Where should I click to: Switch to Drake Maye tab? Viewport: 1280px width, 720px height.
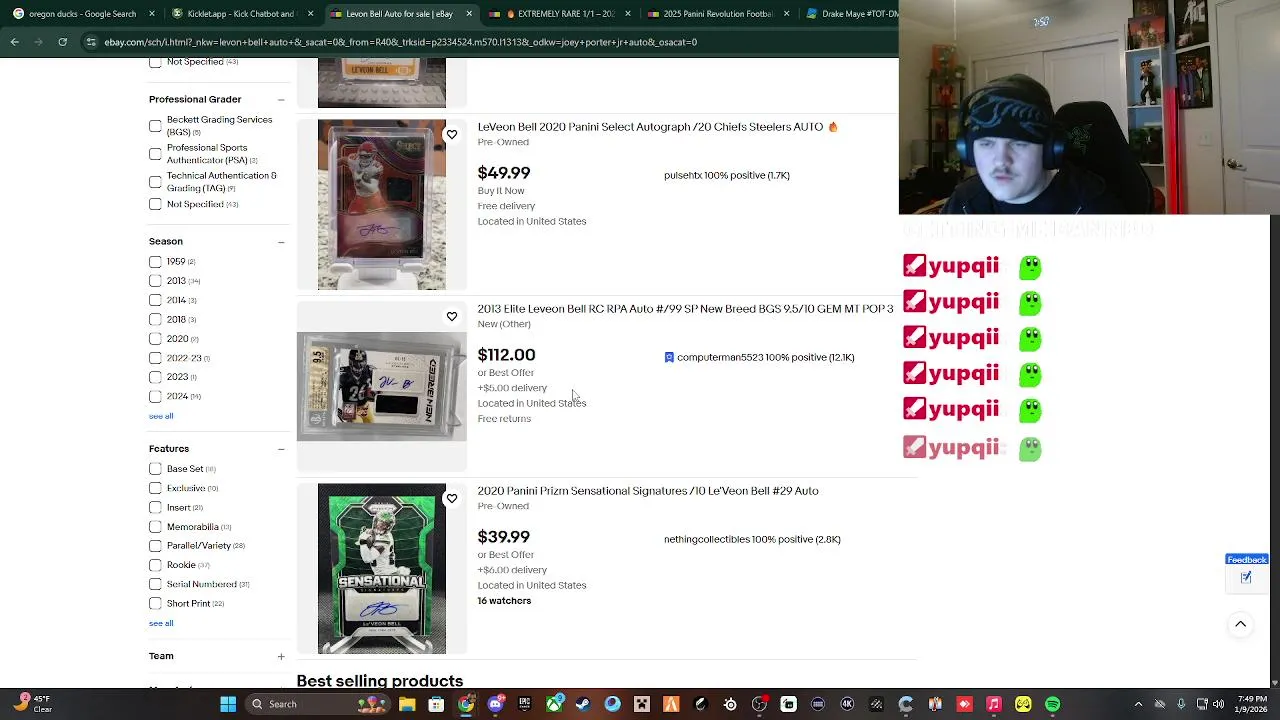click(x=850, y=14)
